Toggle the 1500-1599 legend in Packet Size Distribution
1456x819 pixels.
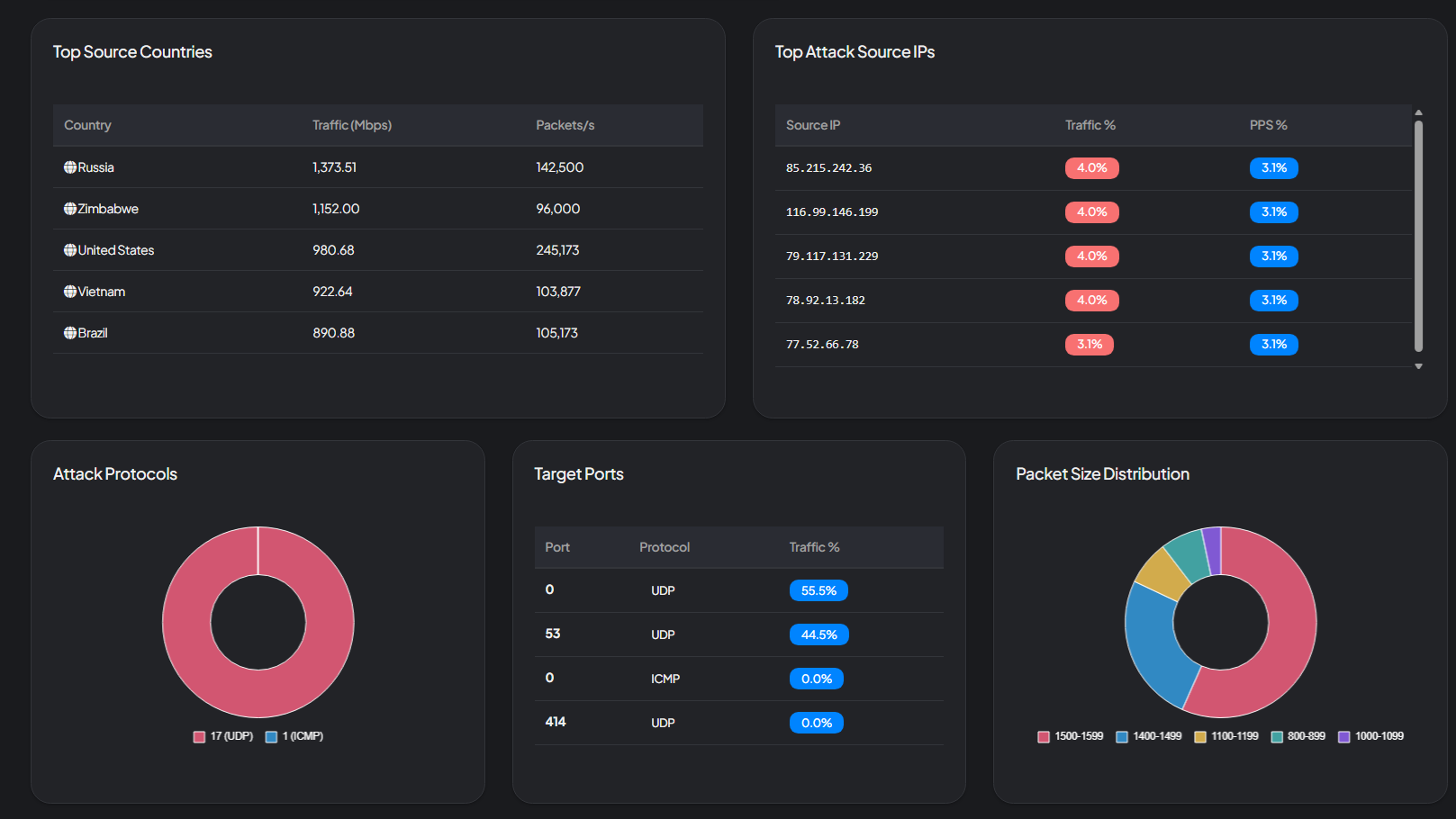coord(1071,736)
